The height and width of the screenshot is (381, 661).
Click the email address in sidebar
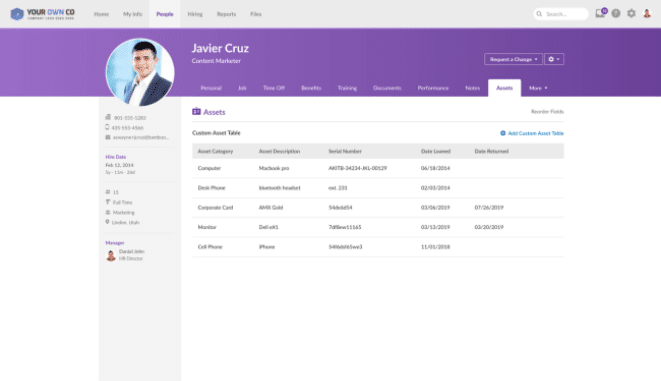point(141,137)
